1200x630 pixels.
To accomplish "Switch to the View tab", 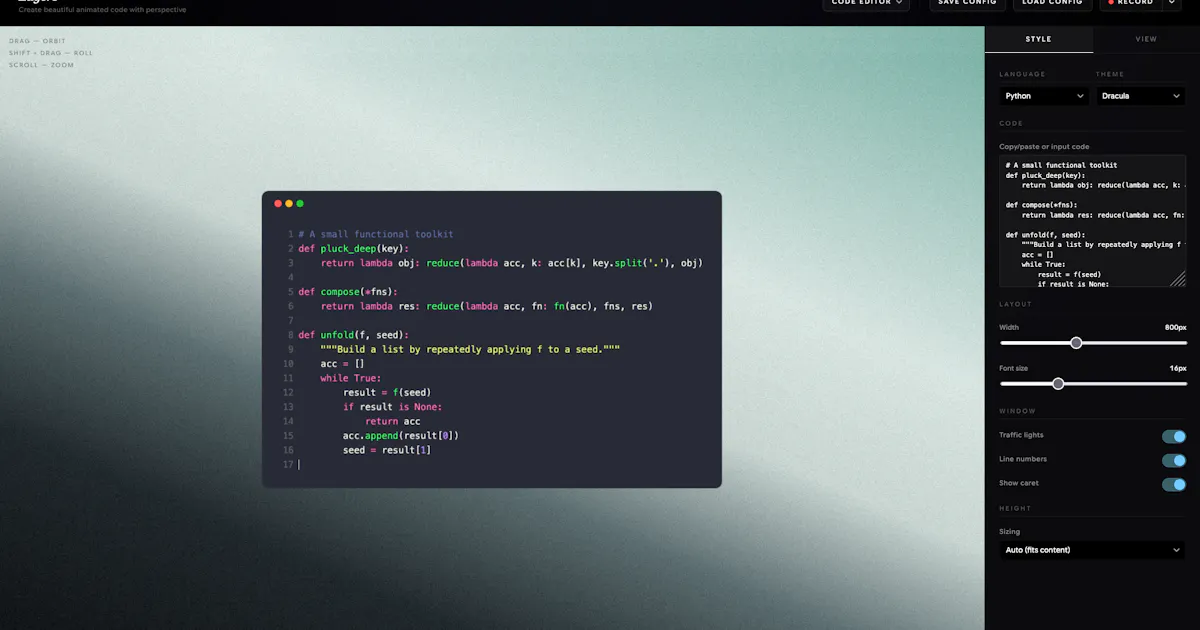I will click(1146, 39).
